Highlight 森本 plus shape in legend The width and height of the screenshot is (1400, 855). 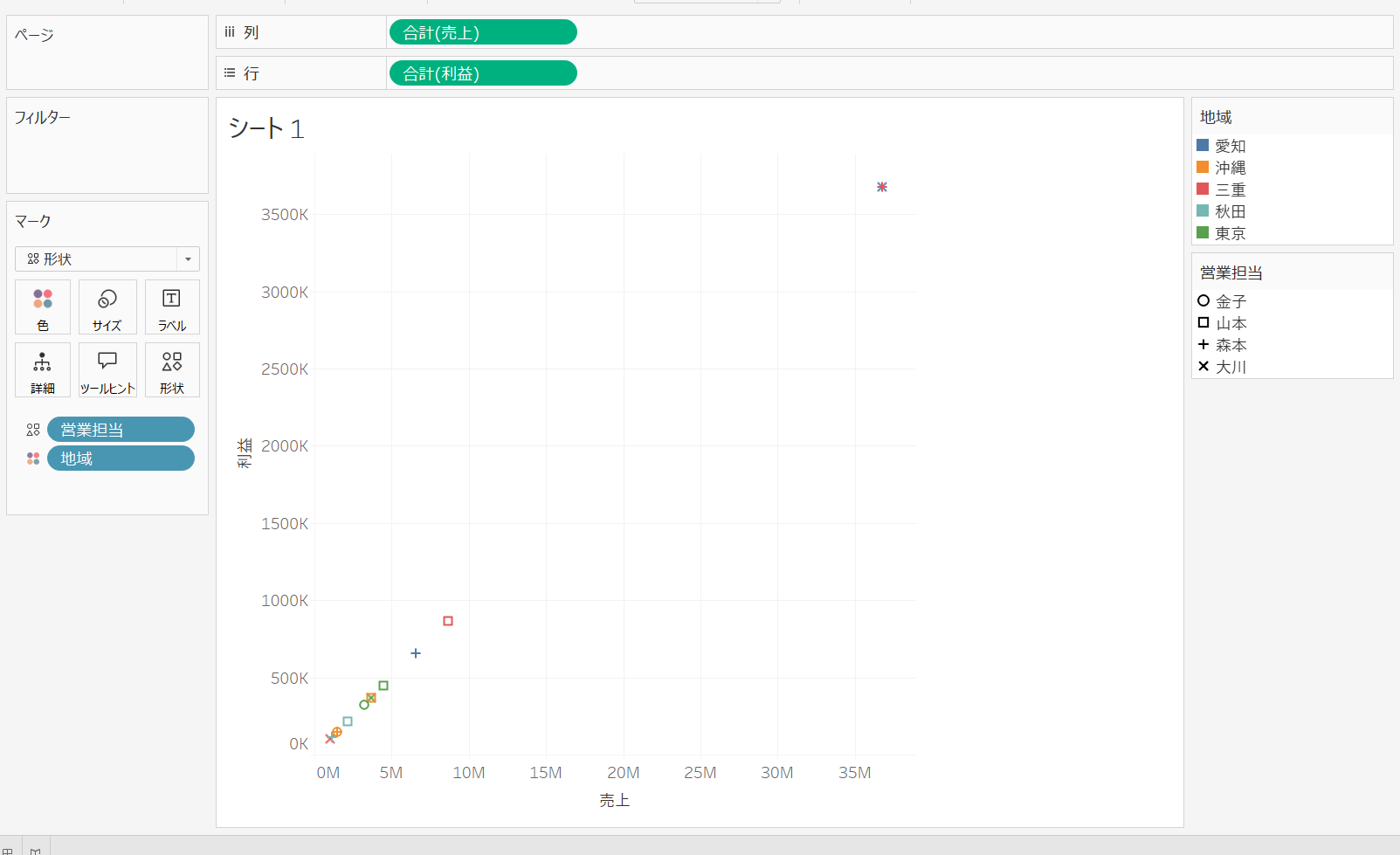click(1203, 345)
